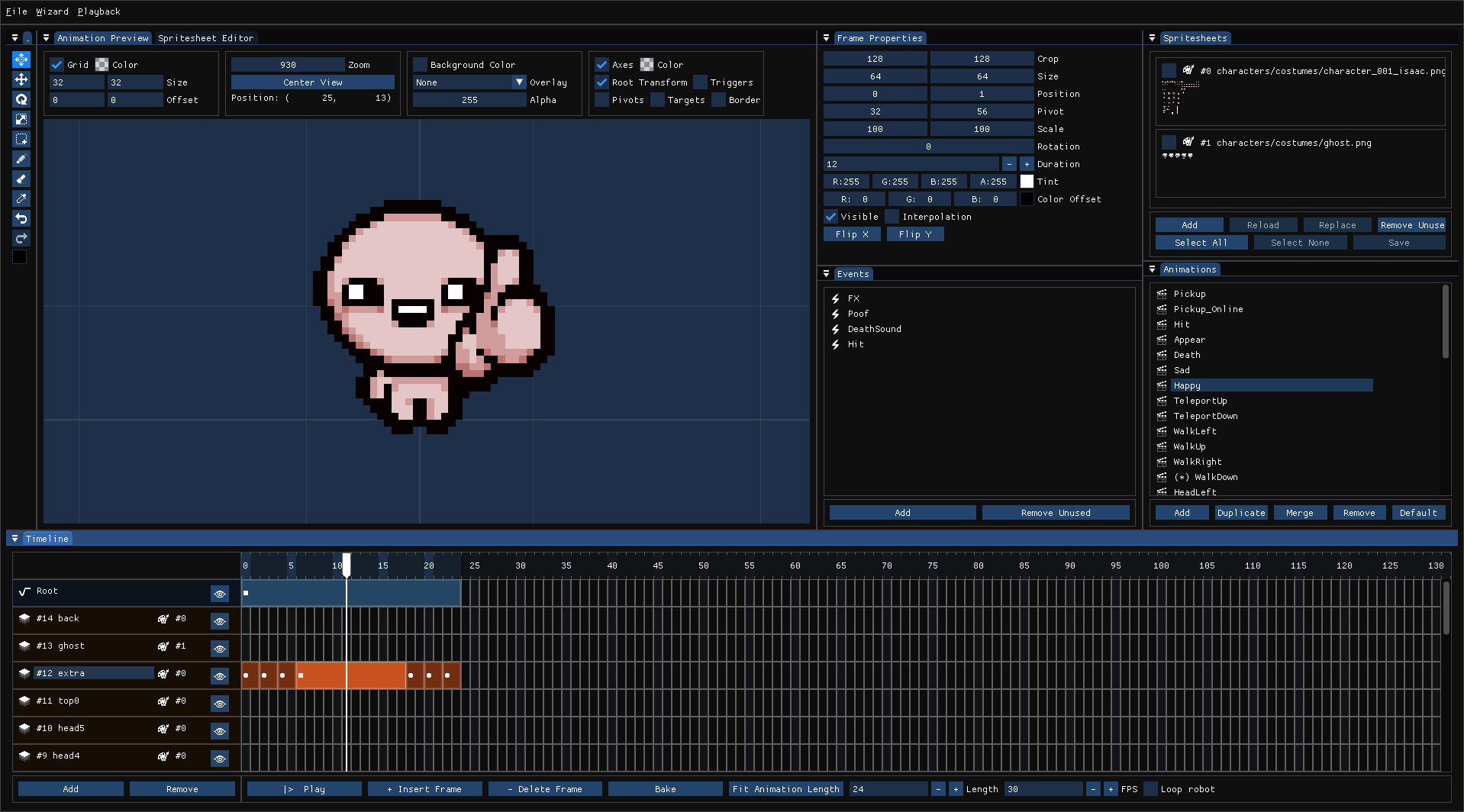
Task: Open the black tool color swatch
Action: click(20, 257)
